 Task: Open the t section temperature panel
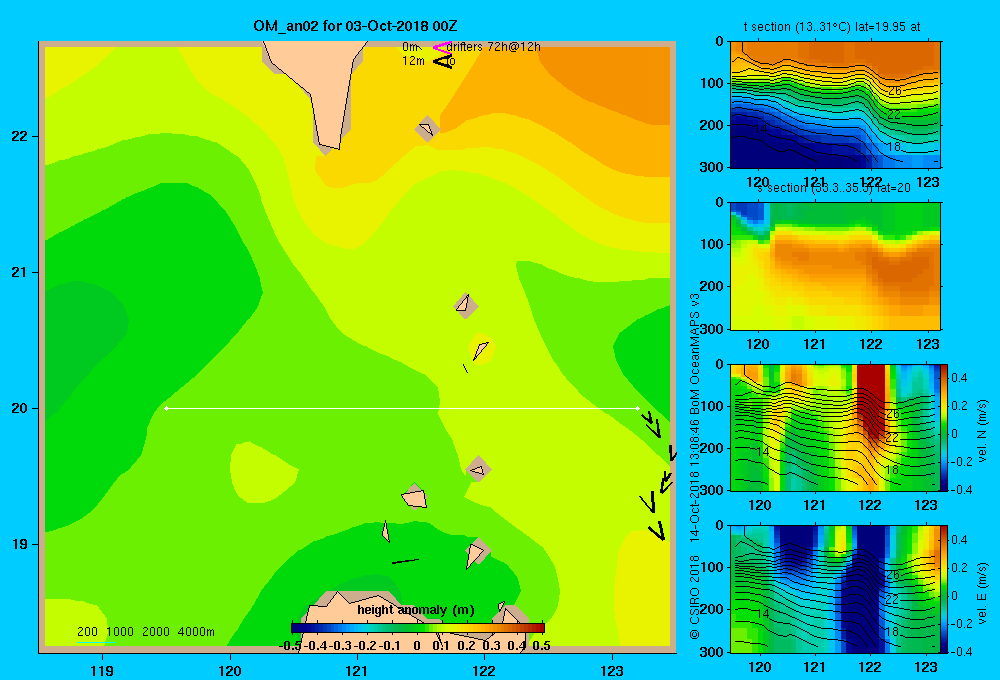point(835,105)
